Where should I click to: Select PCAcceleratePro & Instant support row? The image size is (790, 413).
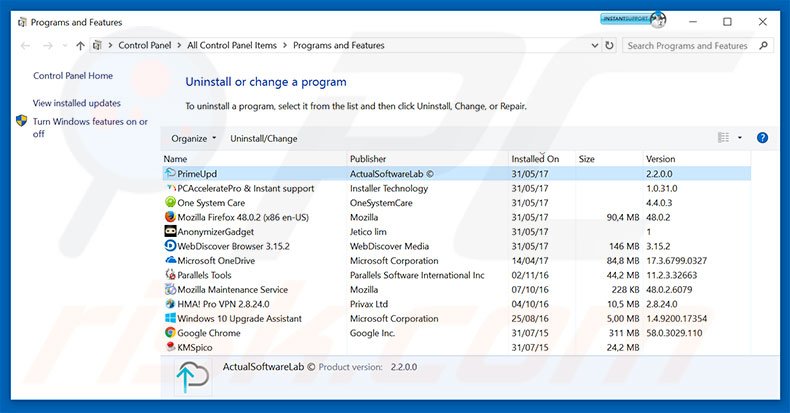456,188
